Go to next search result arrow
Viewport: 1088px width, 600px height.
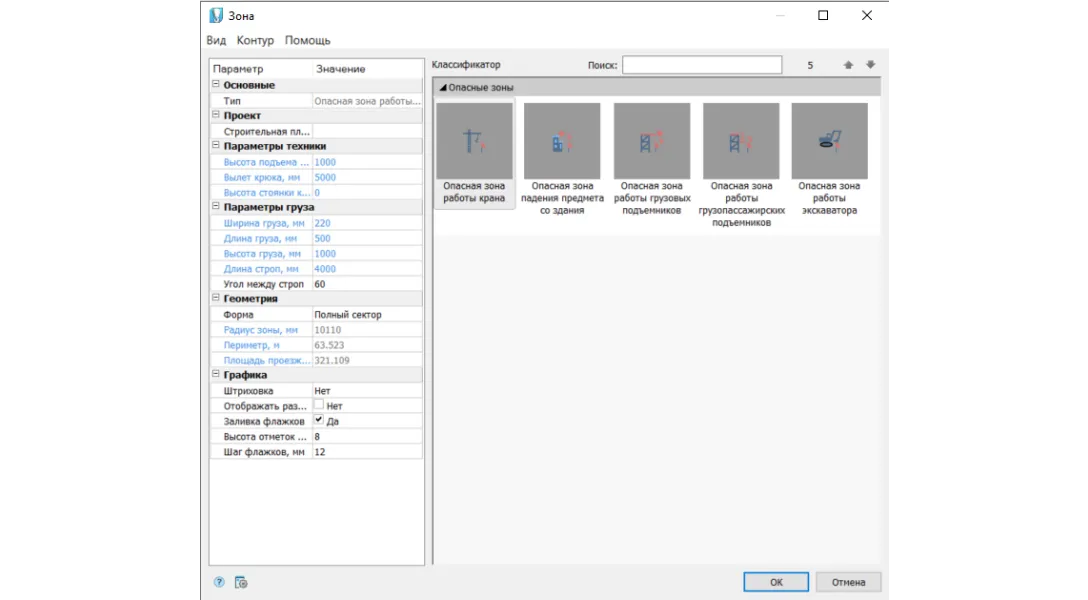click(x=870, y=65)
